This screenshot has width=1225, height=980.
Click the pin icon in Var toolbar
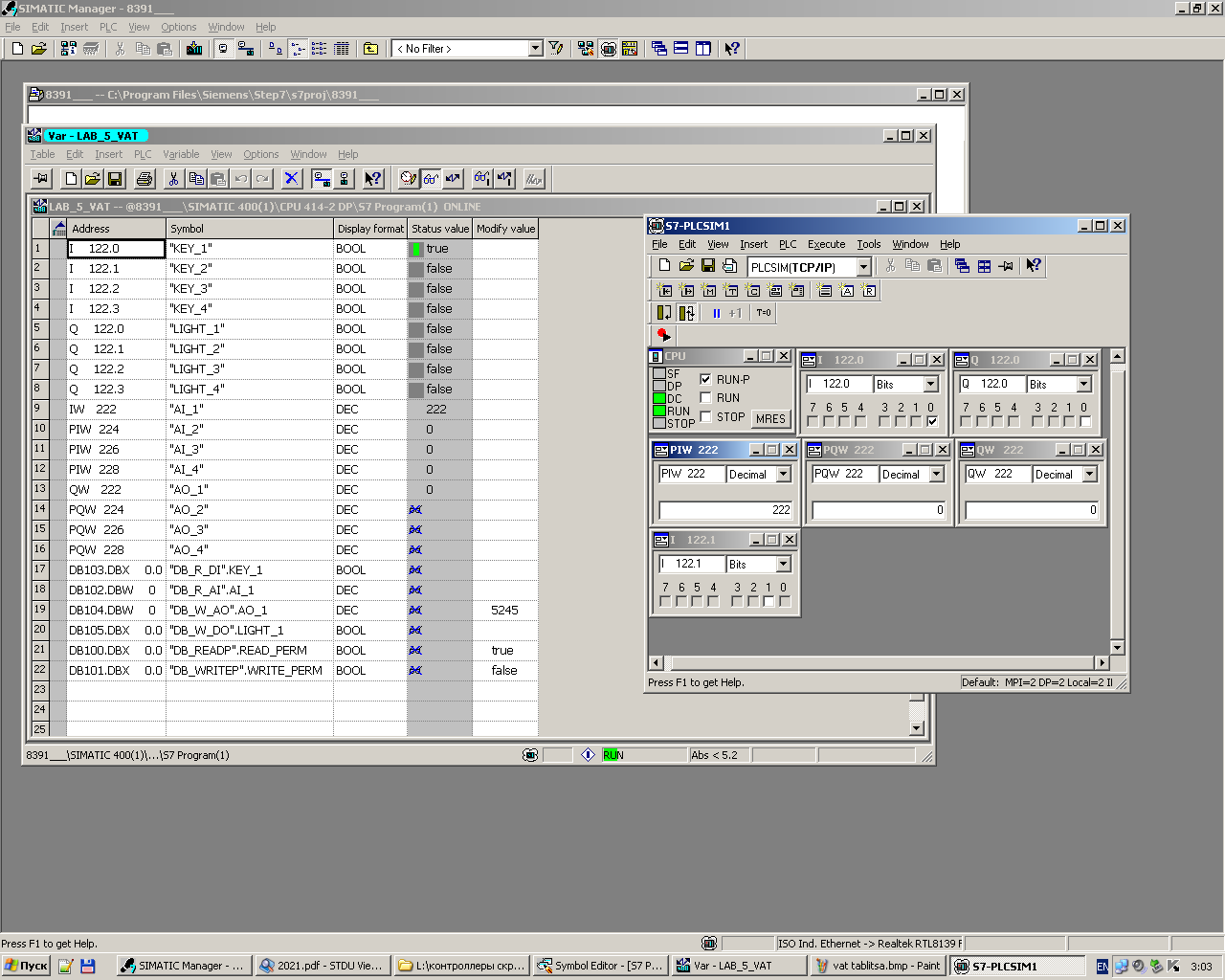click(x=41, y=179)
